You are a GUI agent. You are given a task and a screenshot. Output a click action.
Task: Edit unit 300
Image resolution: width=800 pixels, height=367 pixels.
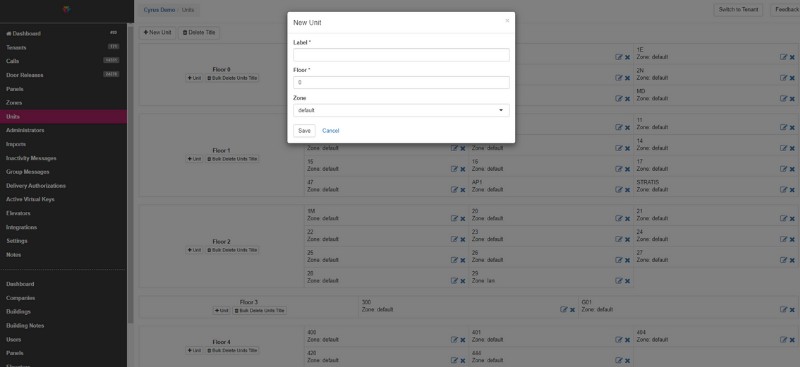tap(563, 309)
